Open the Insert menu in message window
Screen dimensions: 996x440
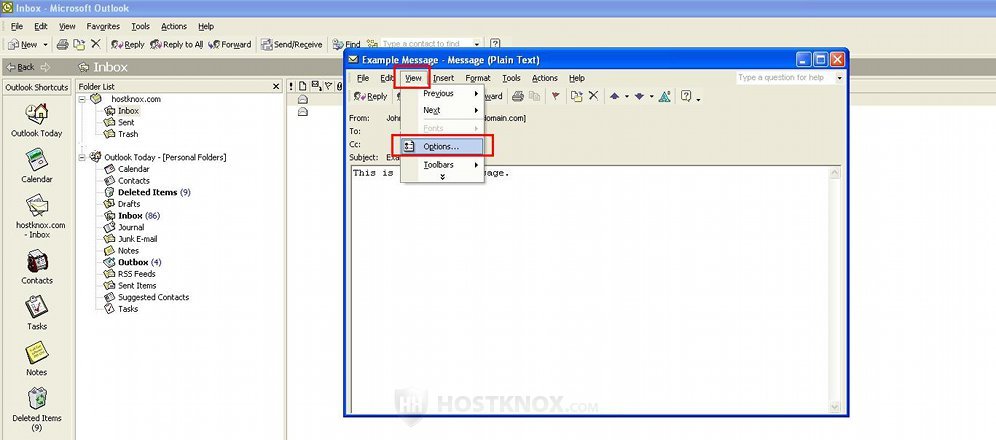click(x=443, y=78)
